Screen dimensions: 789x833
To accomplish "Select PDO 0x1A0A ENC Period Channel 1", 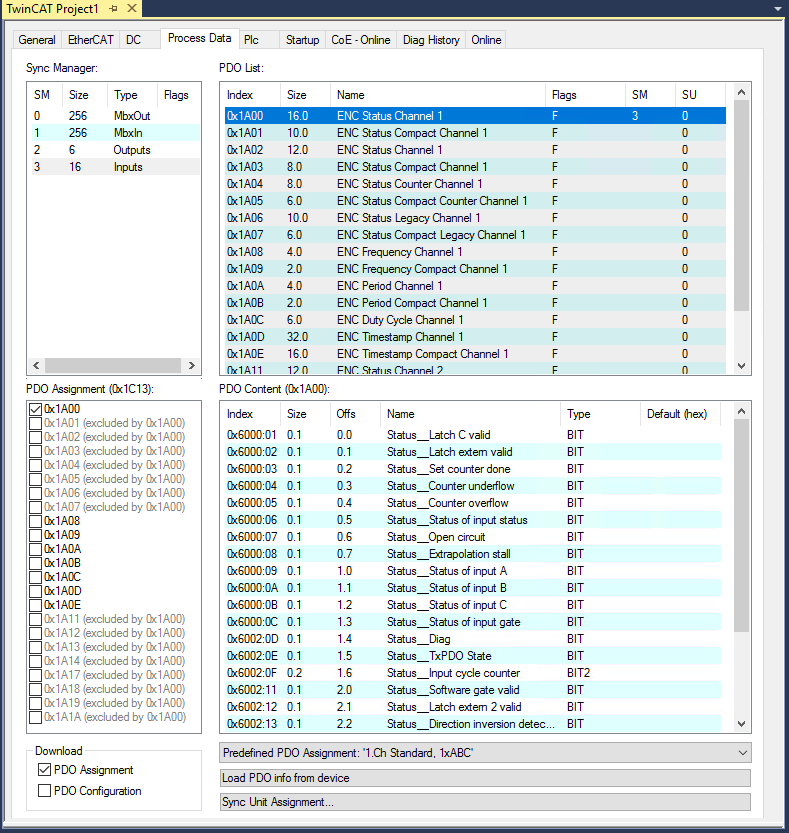I will tap(475, 286).
